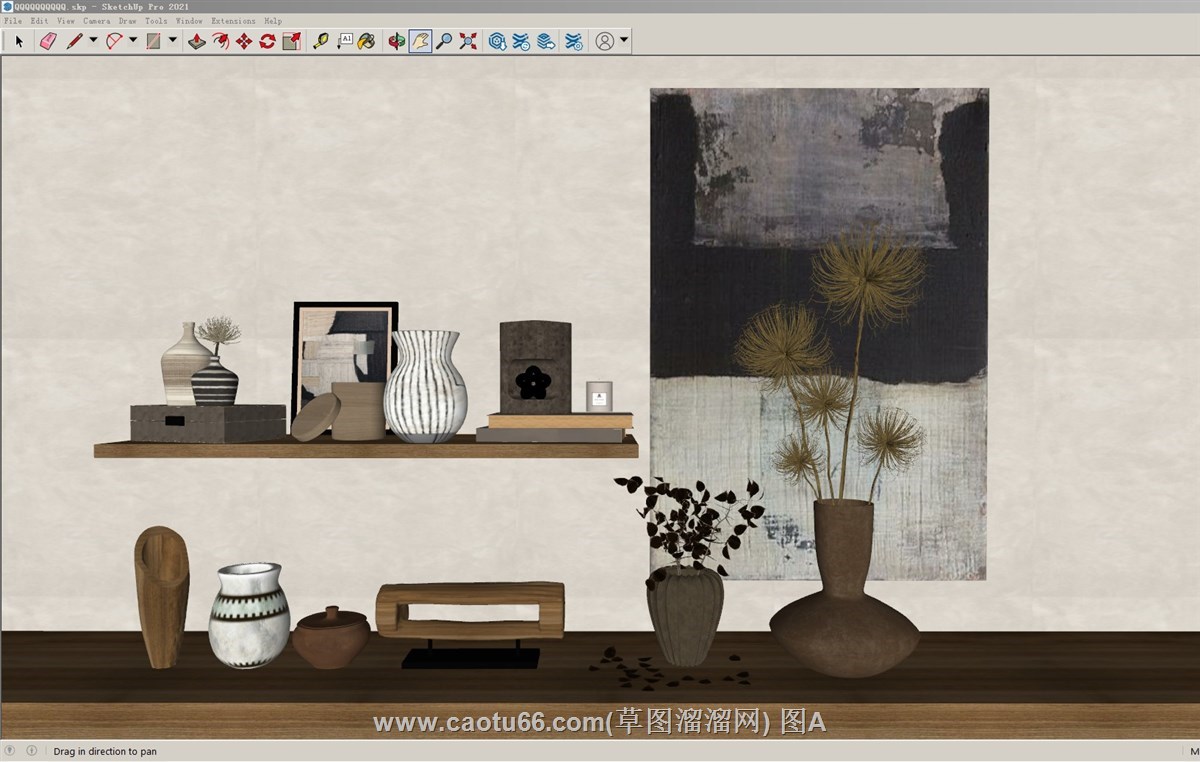The width and height of the screenshot is (1200, 762).
Task: Select the arrow Select tool
Action: tap(18, 41)
